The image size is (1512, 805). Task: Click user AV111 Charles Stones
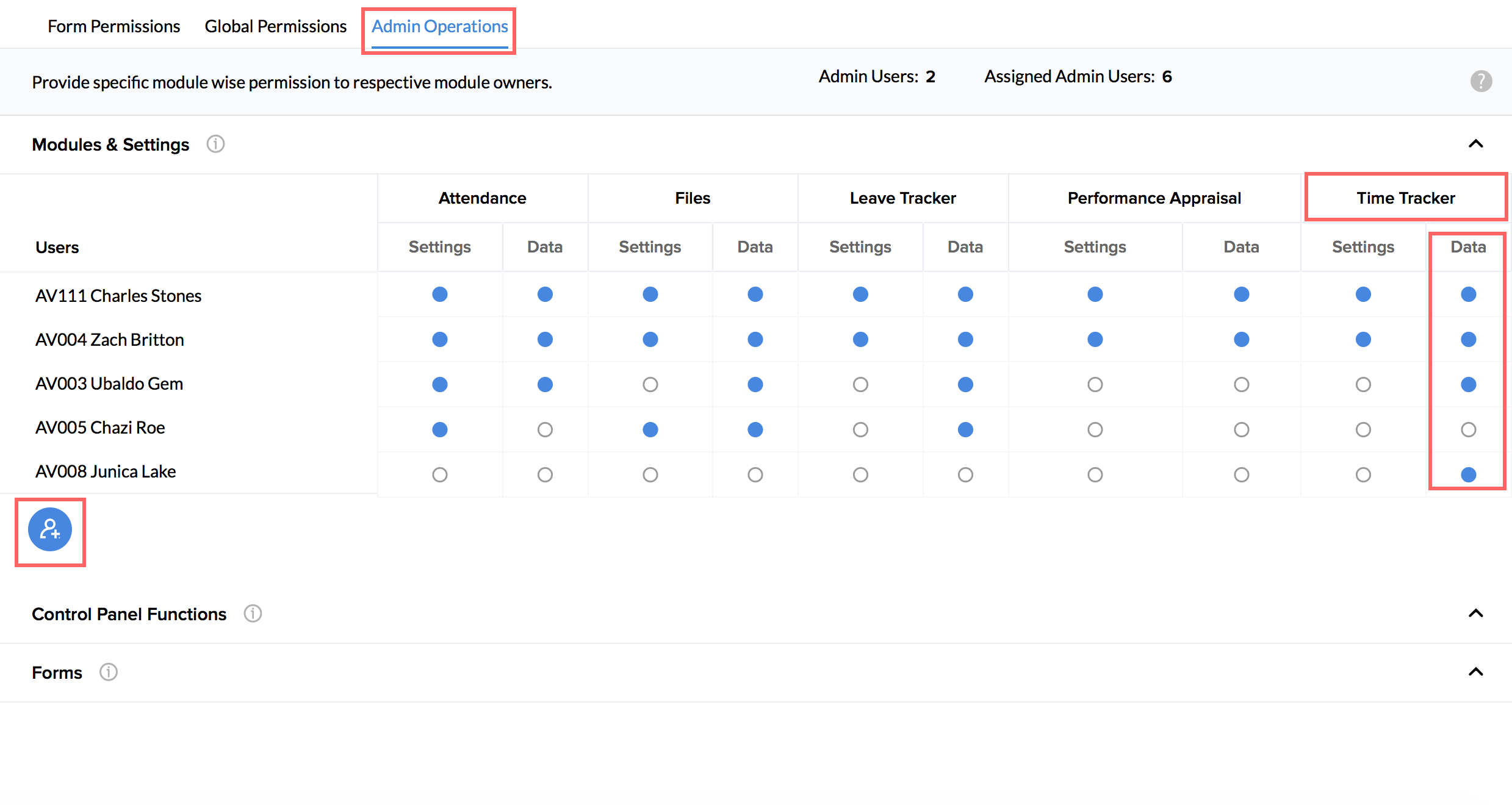[118, 296]
